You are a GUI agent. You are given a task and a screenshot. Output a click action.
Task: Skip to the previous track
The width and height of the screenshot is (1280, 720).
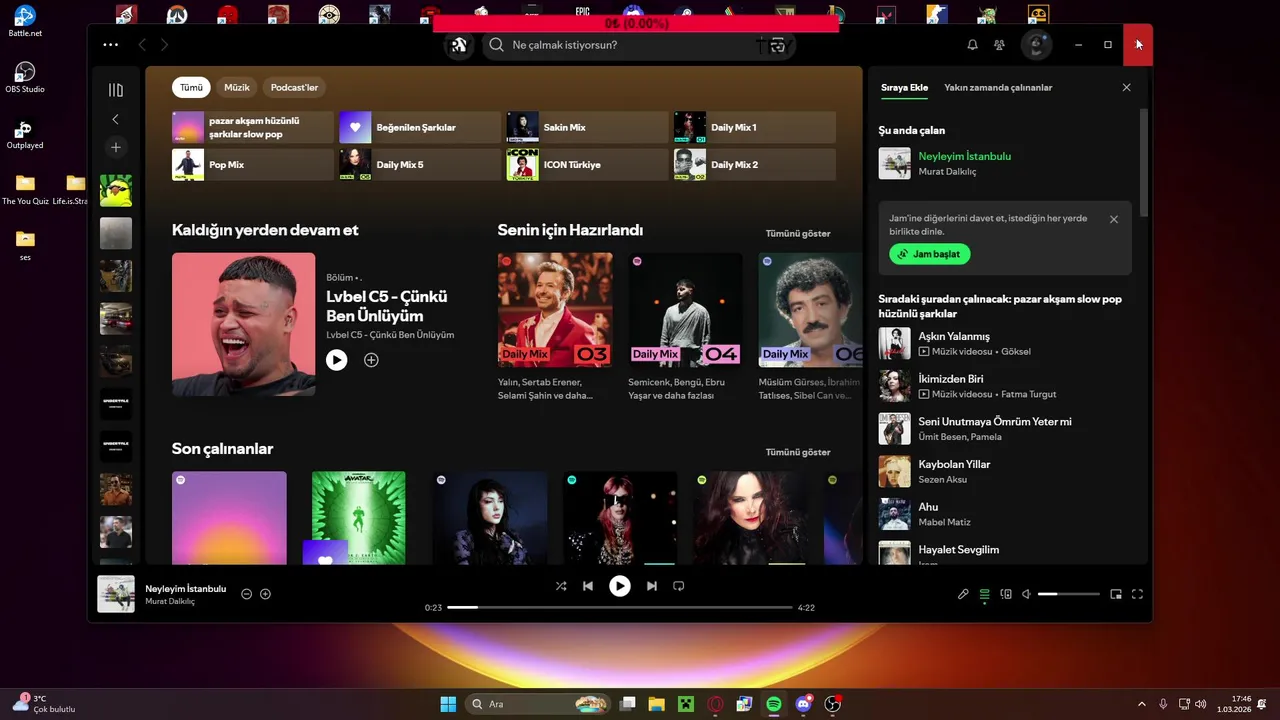pos(588,586)
